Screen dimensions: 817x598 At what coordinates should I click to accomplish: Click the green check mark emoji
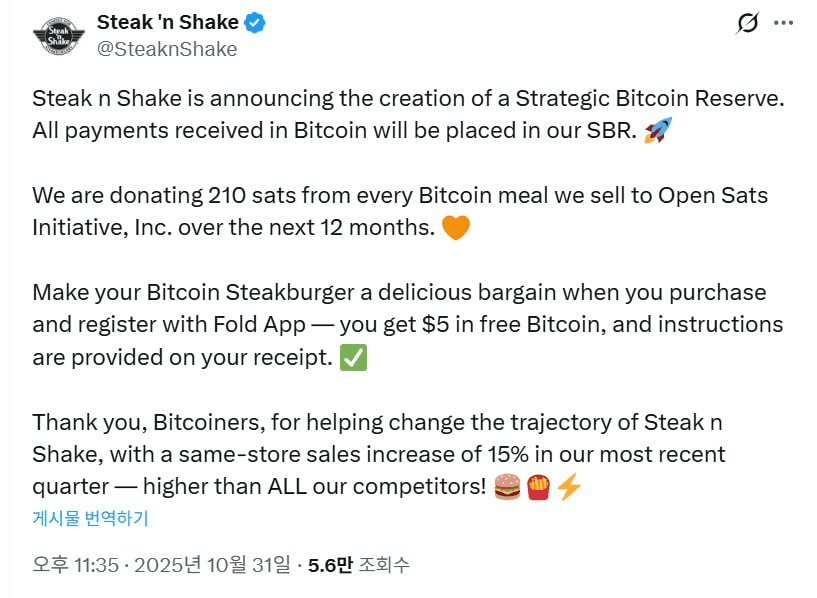click(x=353, y=358)
